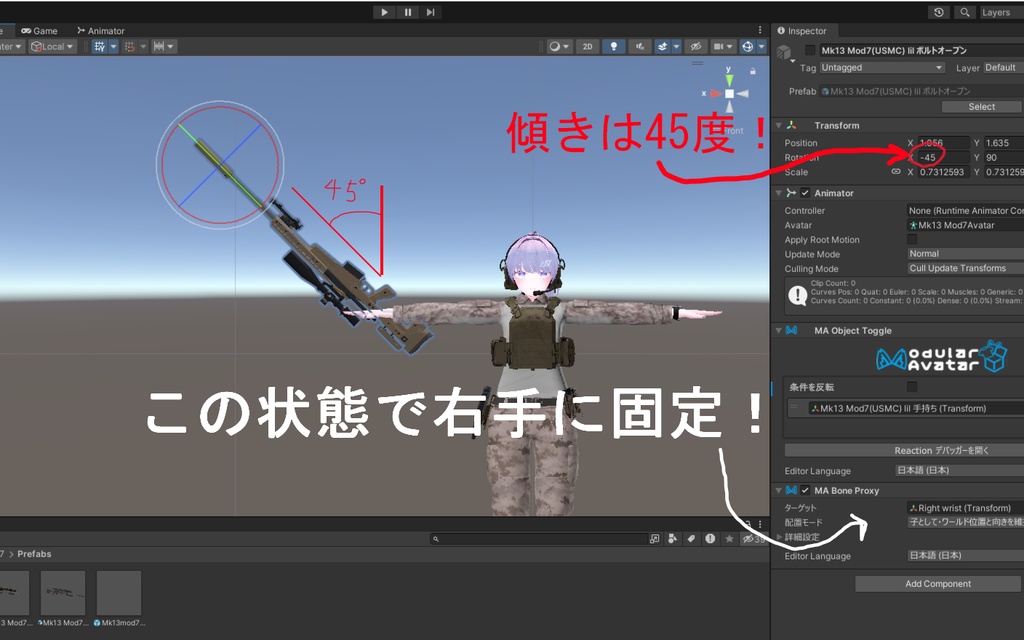Viewport: 1024px width, 640px height.
Task: Click the Step frame button
Action: coord(430,12)
